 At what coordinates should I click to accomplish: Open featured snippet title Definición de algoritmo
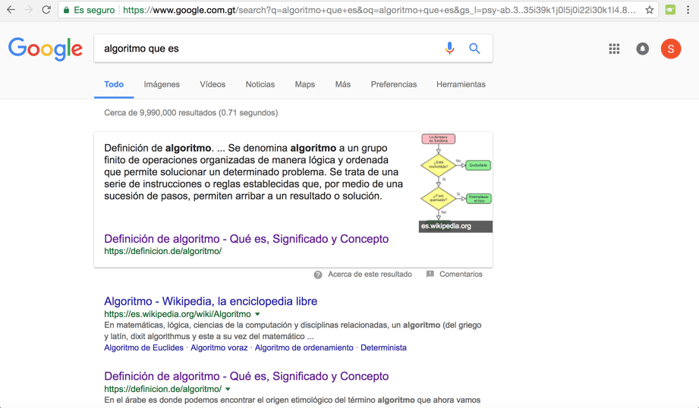click(x=246, y=239)
